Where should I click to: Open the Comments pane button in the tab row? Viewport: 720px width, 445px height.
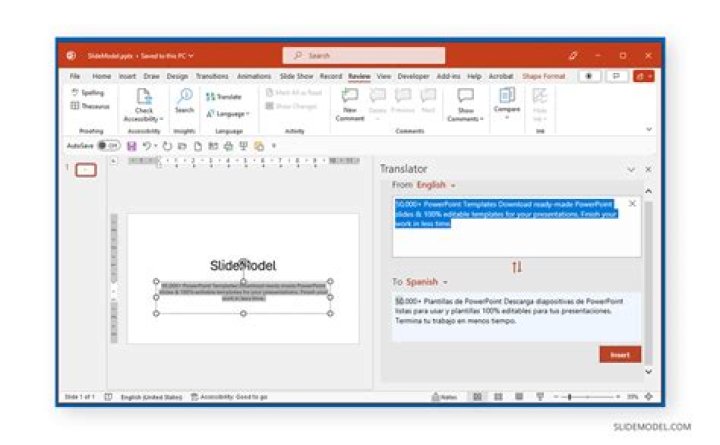coord(616,76)
